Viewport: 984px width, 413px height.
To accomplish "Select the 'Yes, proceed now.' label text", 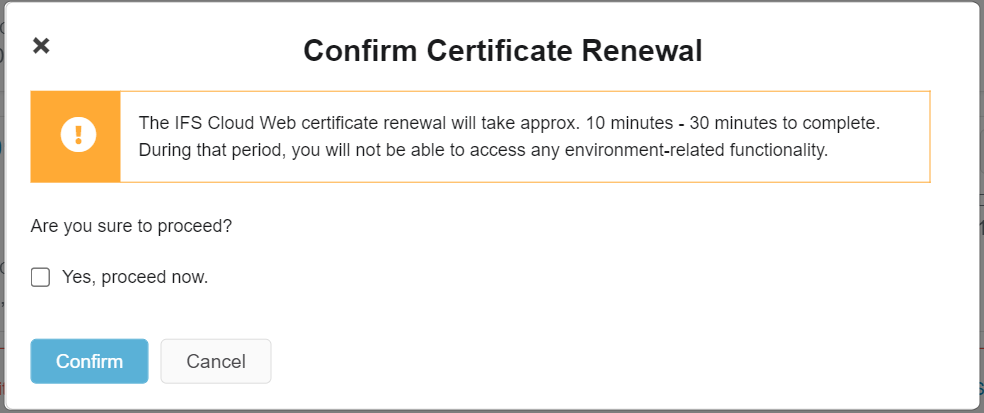I will pyautogui.click(x=135, y=277).
